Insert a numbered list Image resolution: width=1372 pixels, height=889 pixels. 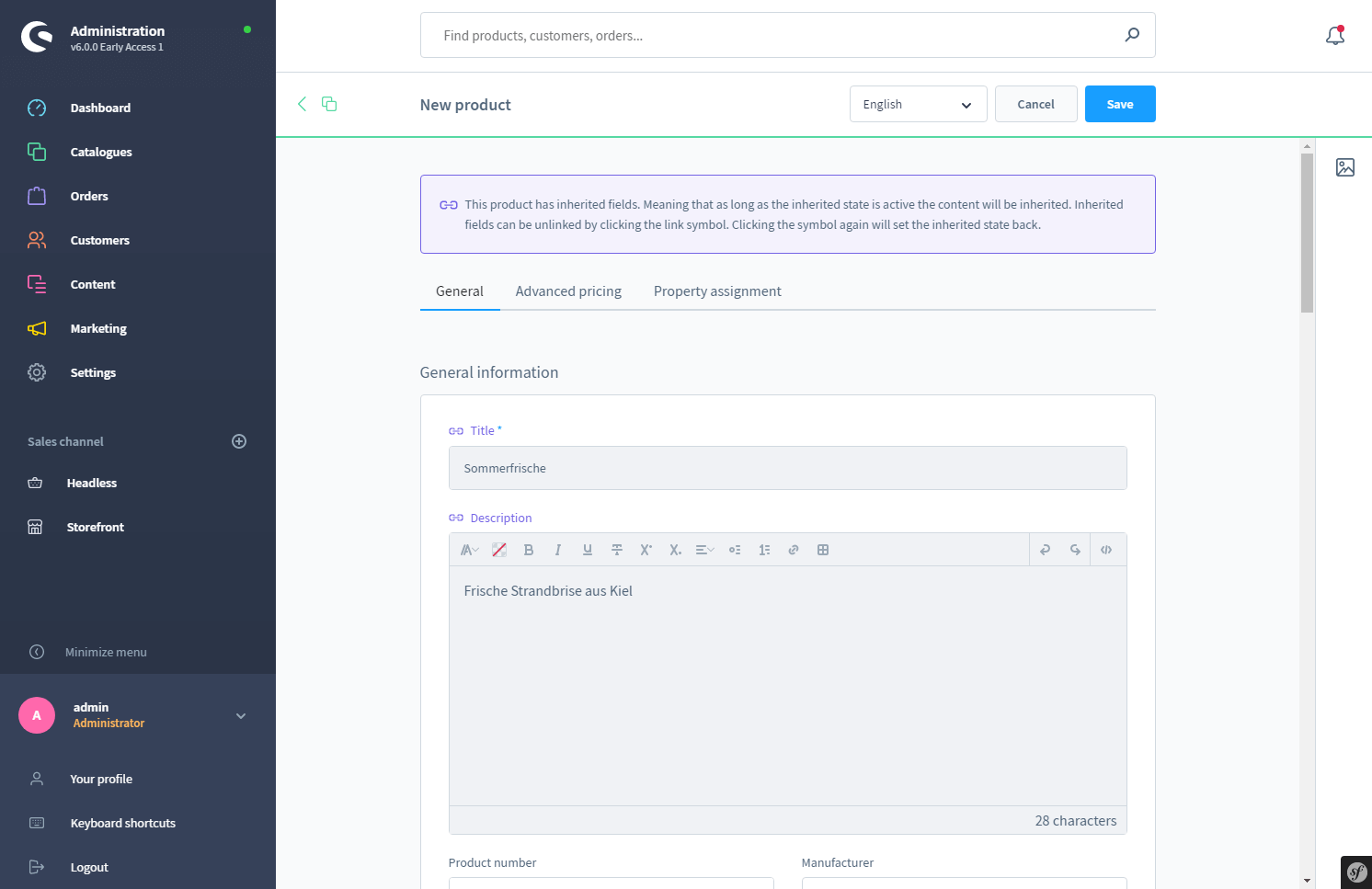(764, 550)
